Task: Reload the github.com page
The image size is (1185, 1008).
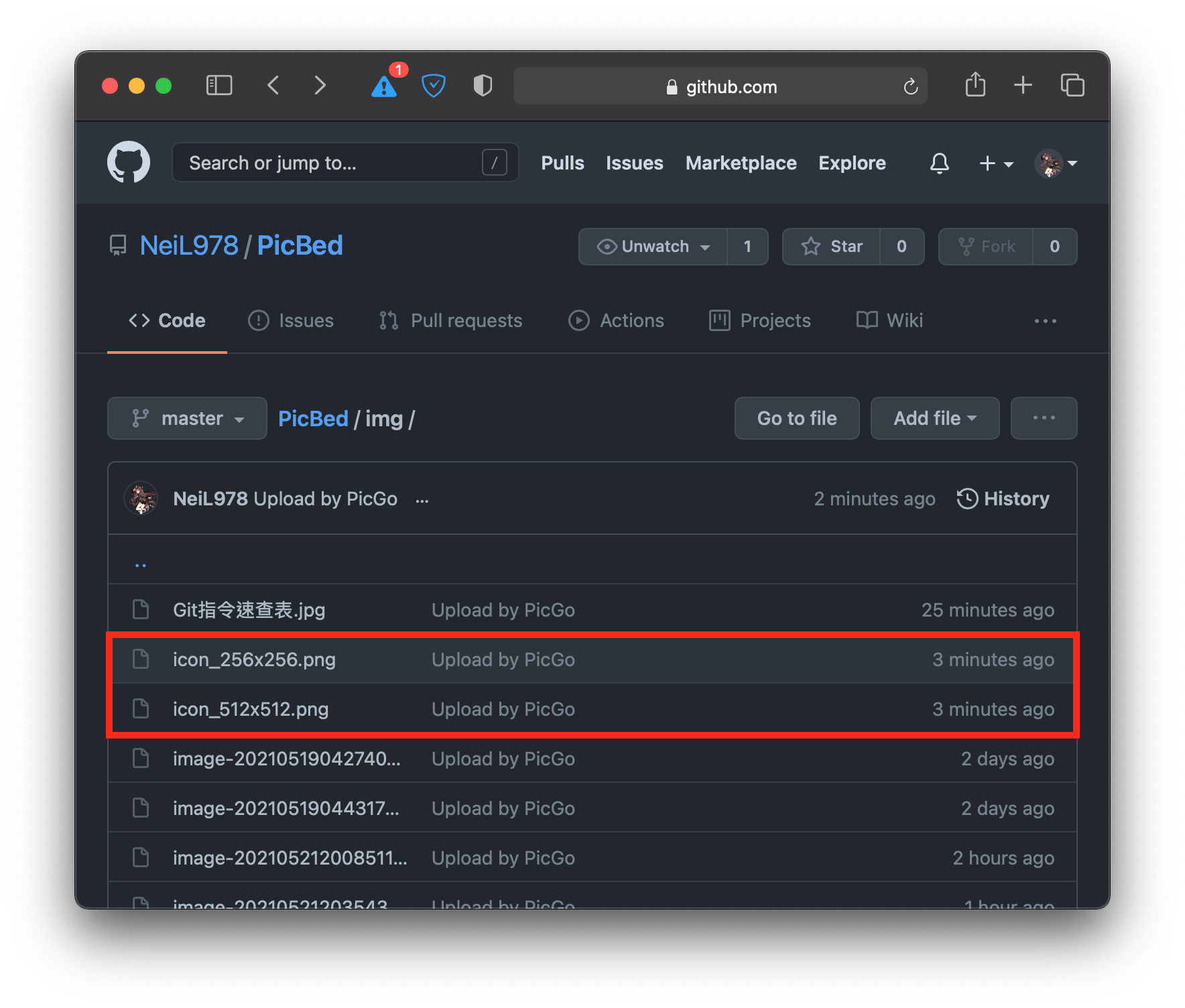Action: (910, 86)
